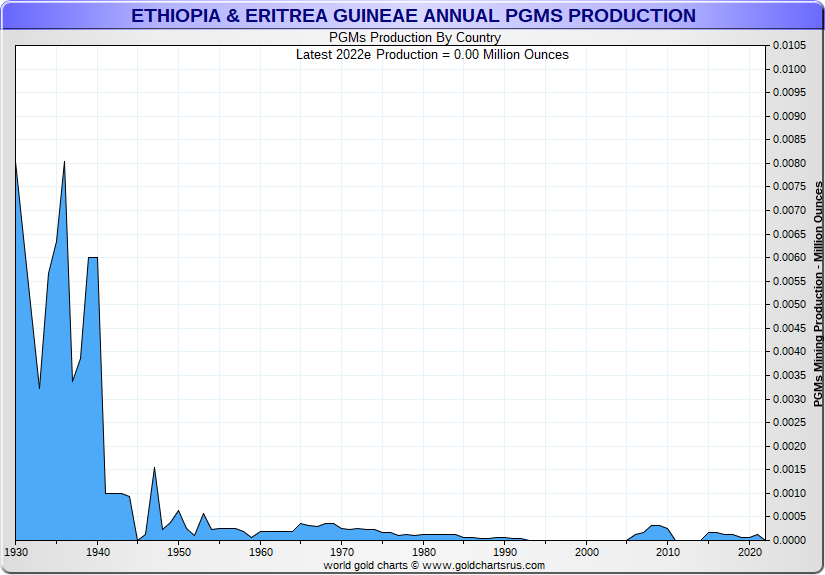
Task: Click the y-axis value 0.0090
Action: click(789, 116)
